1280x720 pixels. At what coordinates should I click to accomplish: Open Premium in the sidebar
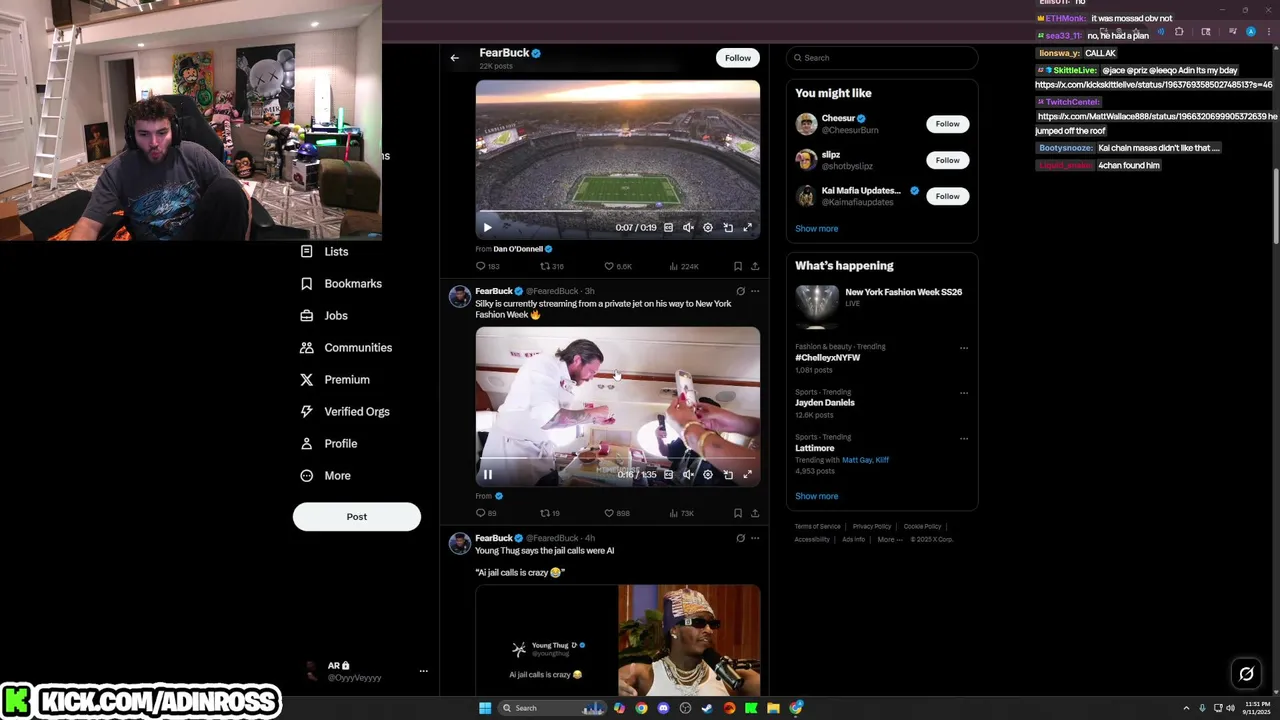[x=335, y=380]
